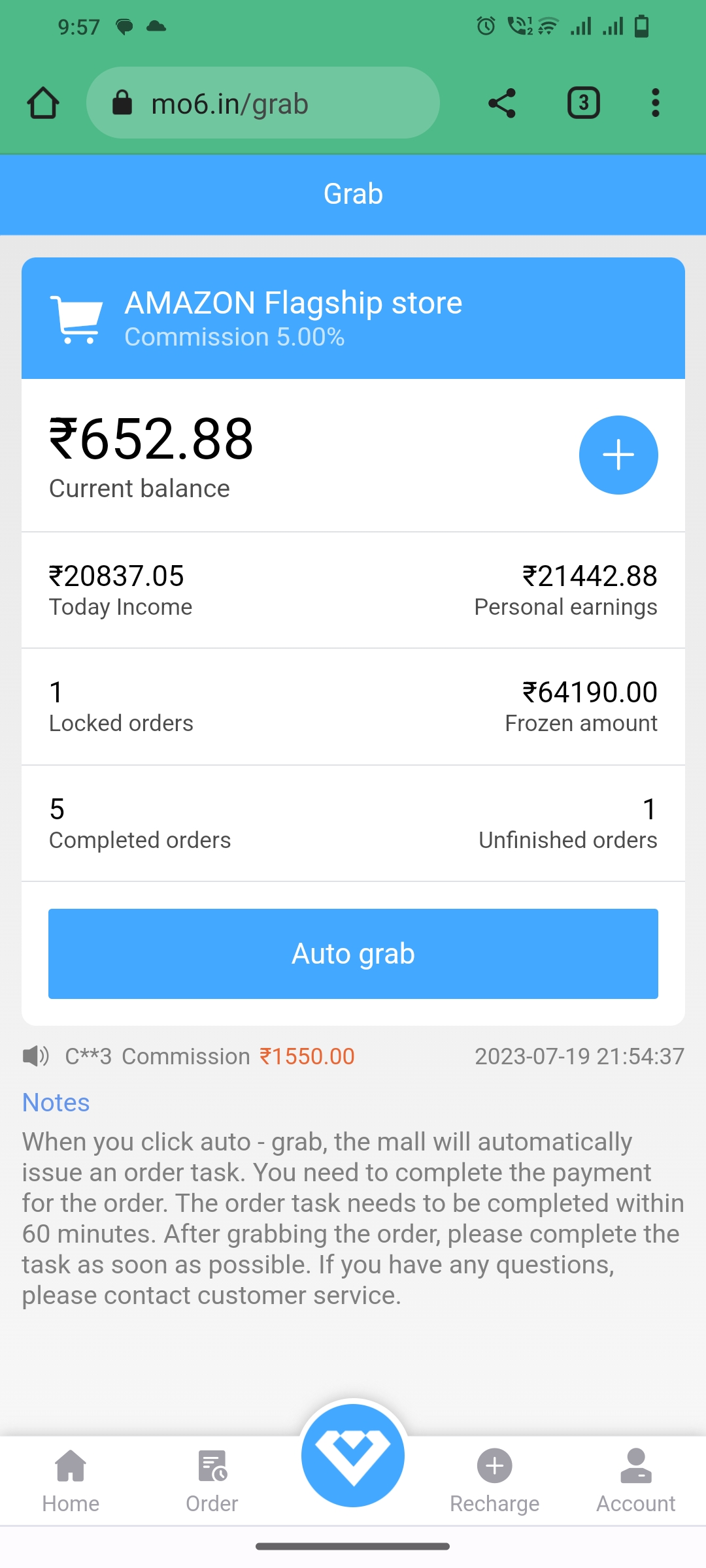This screenshot has height=1568, width=706.
Task: Tap the Locked orders count
Action: point(57,693)
